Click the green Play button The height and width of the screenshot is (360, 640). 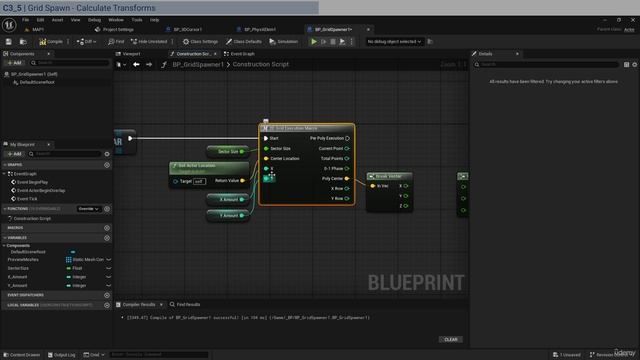[313, 42]
